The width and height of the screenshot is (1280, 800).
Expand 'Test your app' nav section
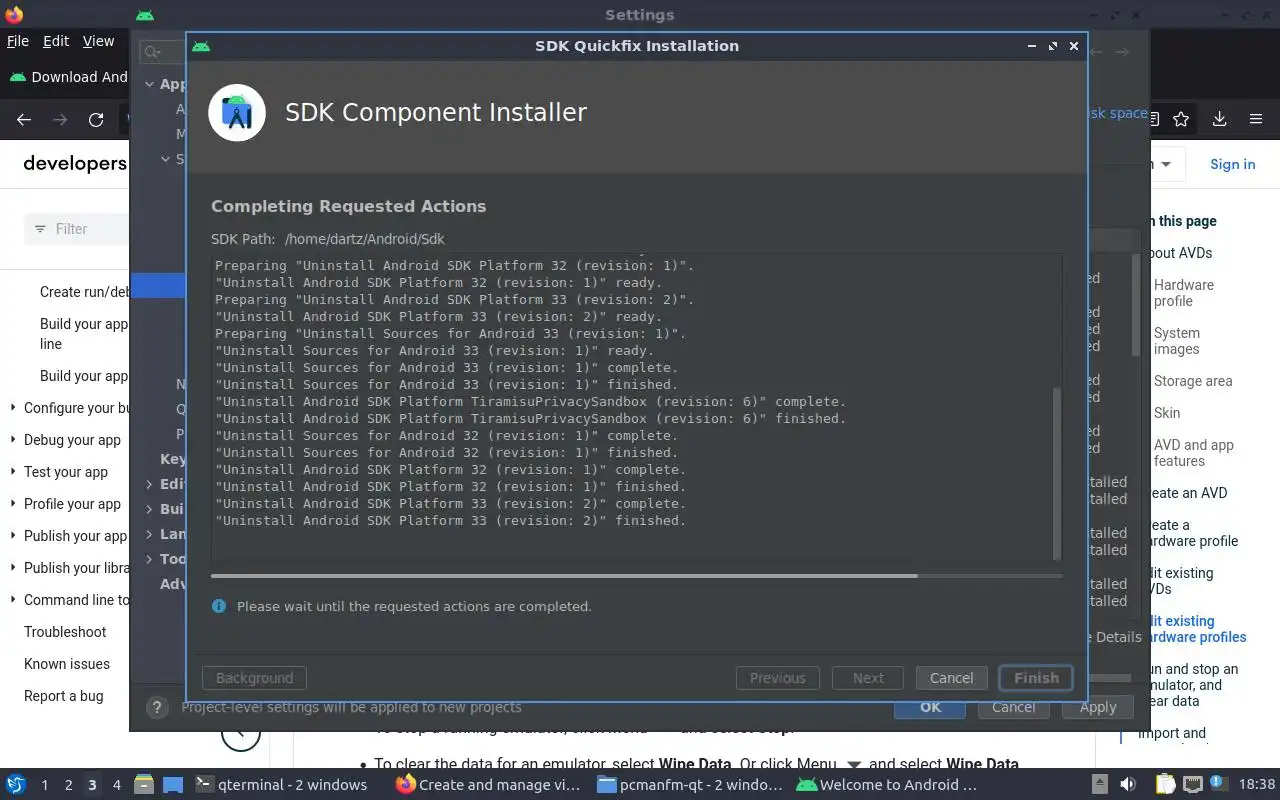13,472
